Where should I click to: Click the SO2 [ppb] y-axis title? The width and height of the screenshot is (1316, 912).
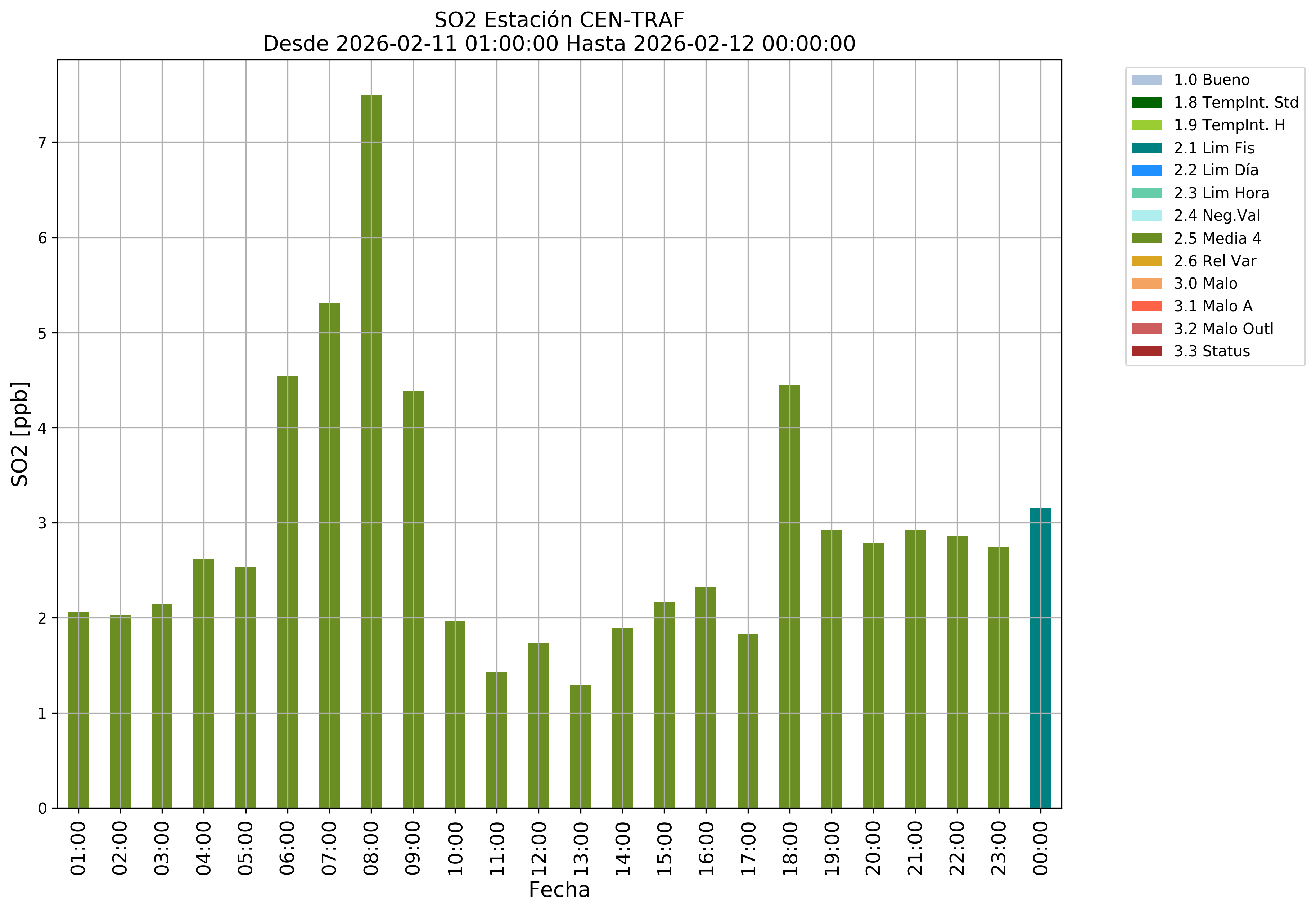20,434
